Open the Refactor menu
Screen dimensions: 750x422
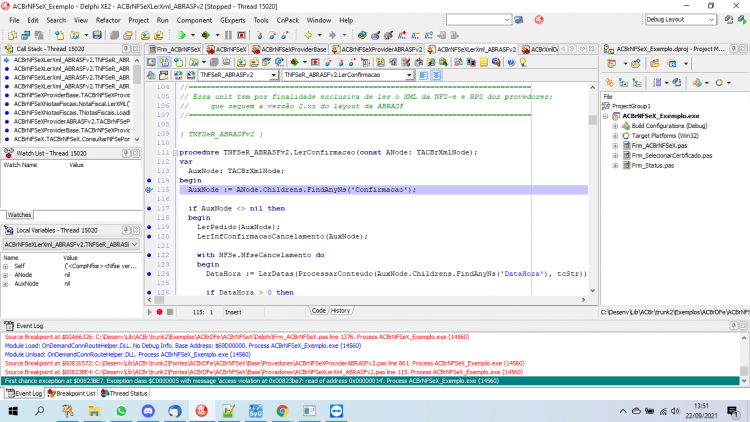click(108, 20)
